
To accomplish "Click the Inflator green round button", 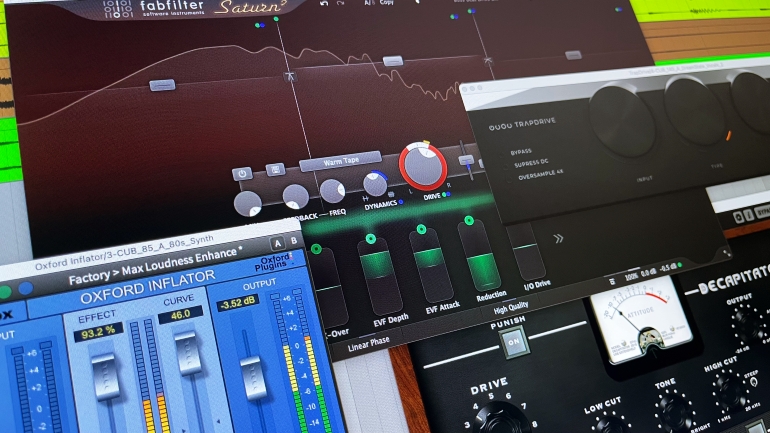I will [5, 292].
